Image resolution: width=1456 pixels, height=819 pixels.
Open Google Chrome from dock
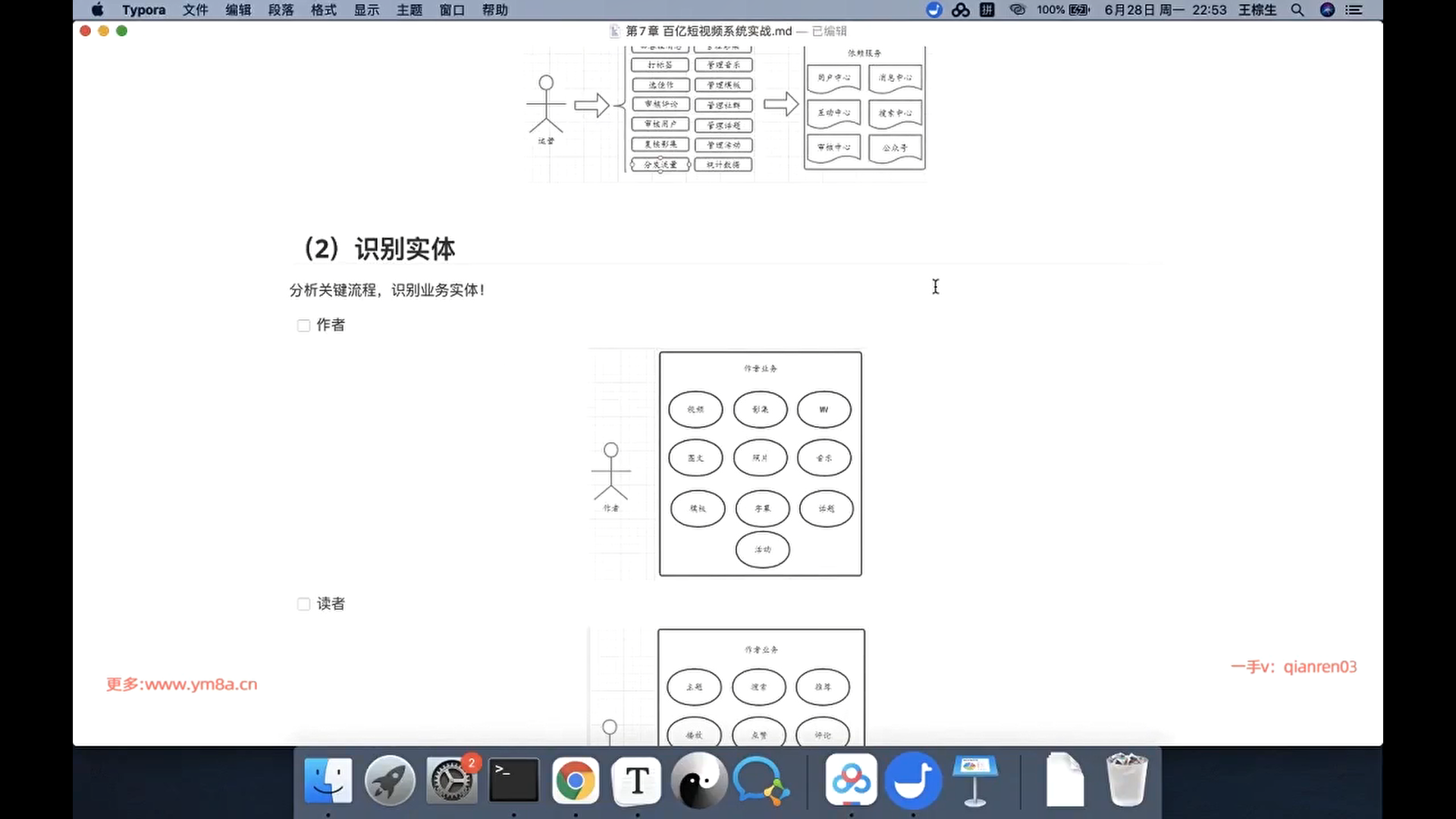(x=576, y=780)
